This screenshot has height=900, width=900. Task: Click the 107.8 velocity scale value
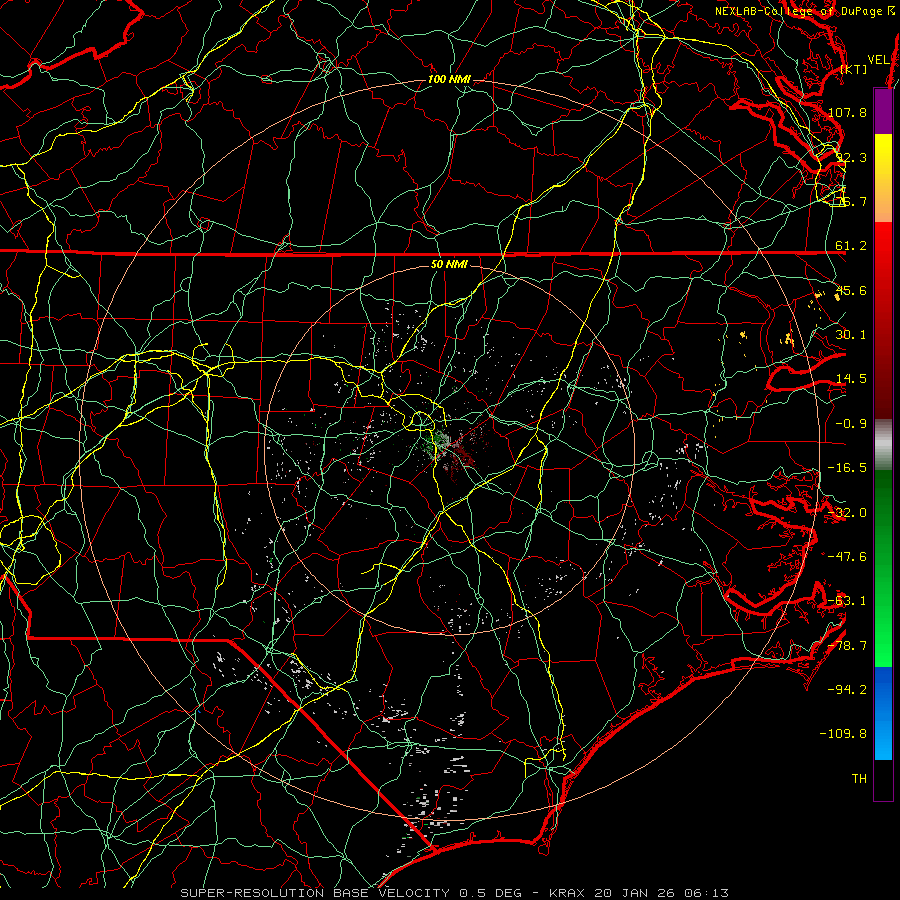click(x=847, y=112)
